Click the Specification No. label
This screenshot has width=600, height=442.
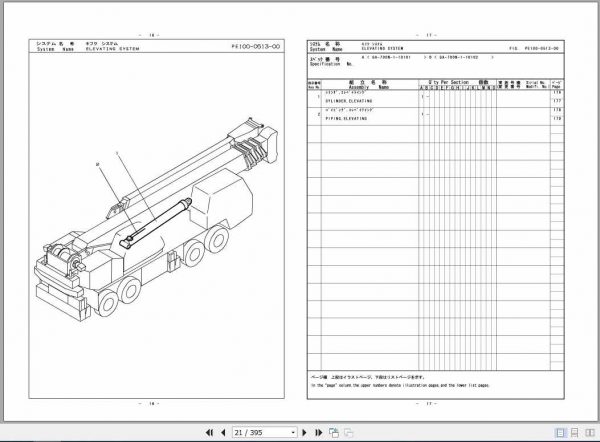[331, 64]
